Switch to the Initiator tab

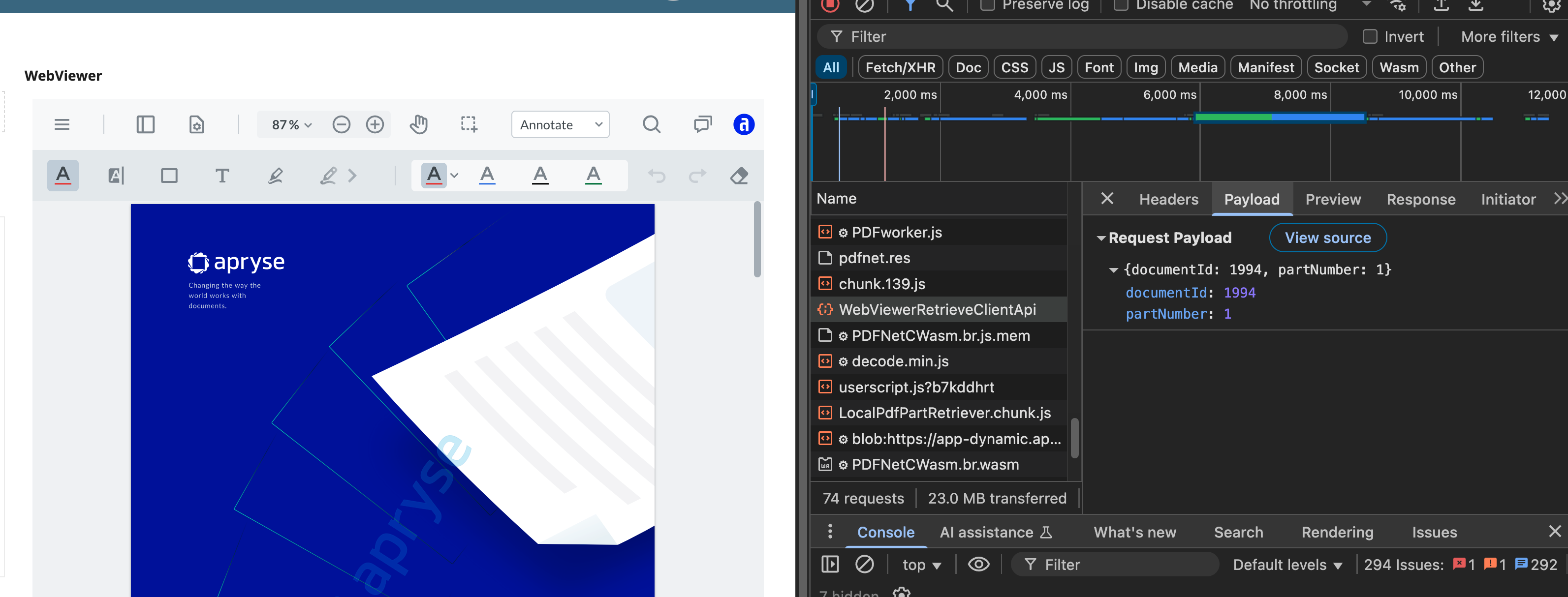1508,199
